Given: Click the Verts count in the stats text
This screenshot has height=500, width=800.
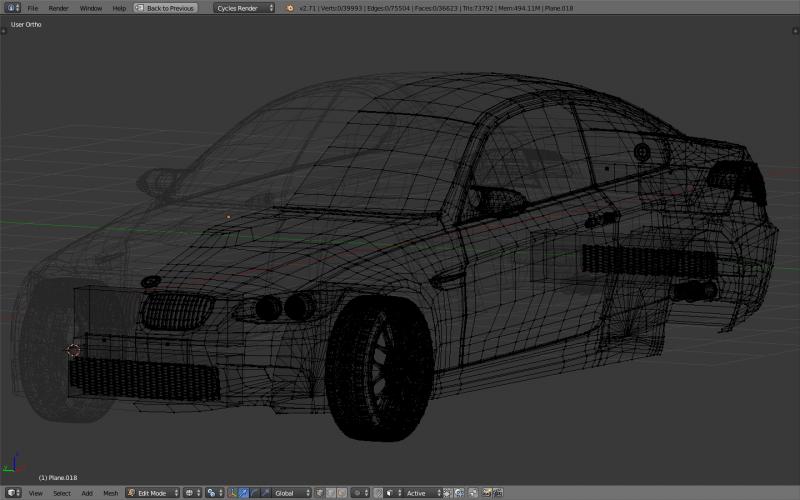Looking at the screenshot, I should 341,8.
